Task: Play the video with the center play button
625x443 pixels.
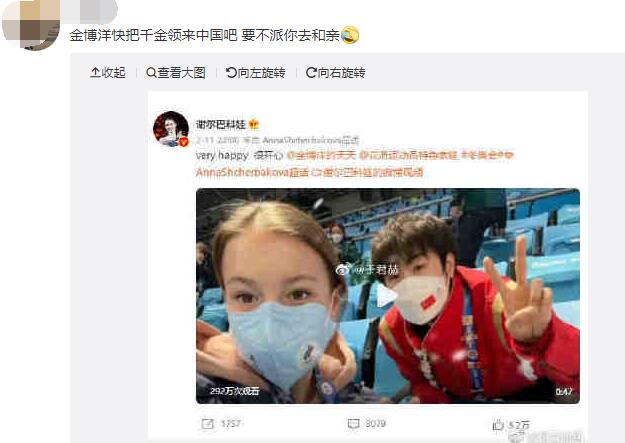Action: (x=386, y=295)
